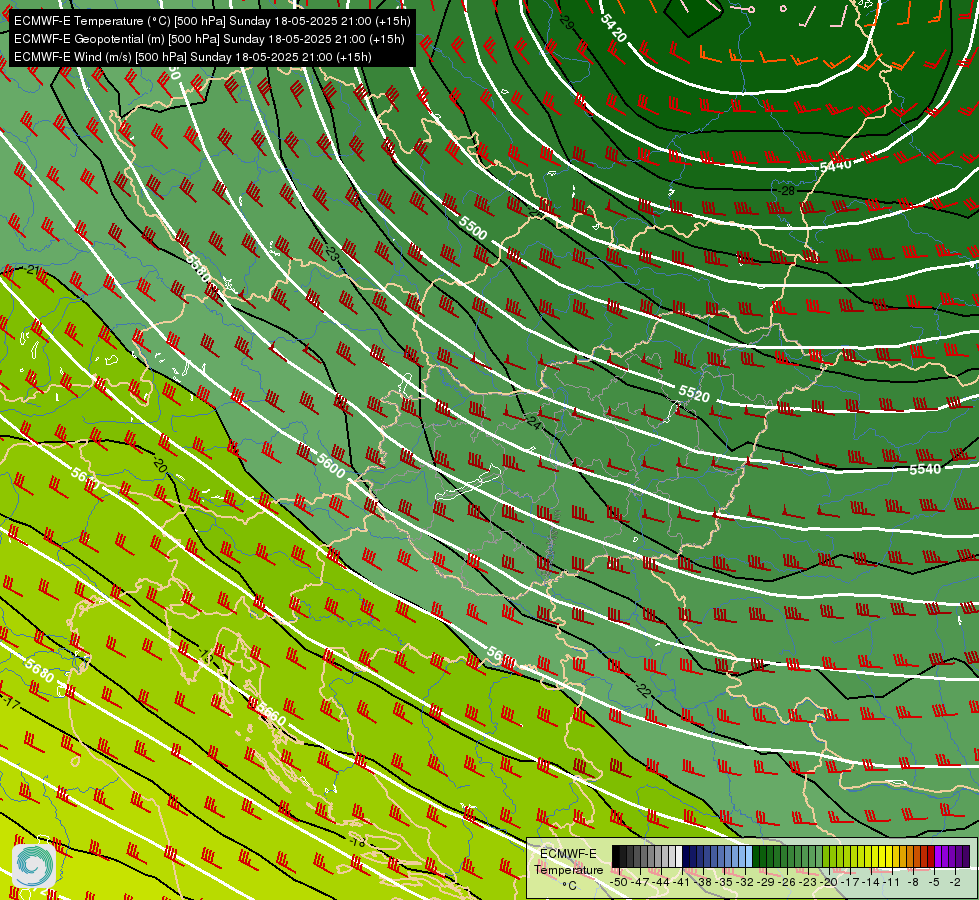Screen dimensions: 979x900
Task: Pick the darkest green swatch above -29 in legend
Action: 756,856
